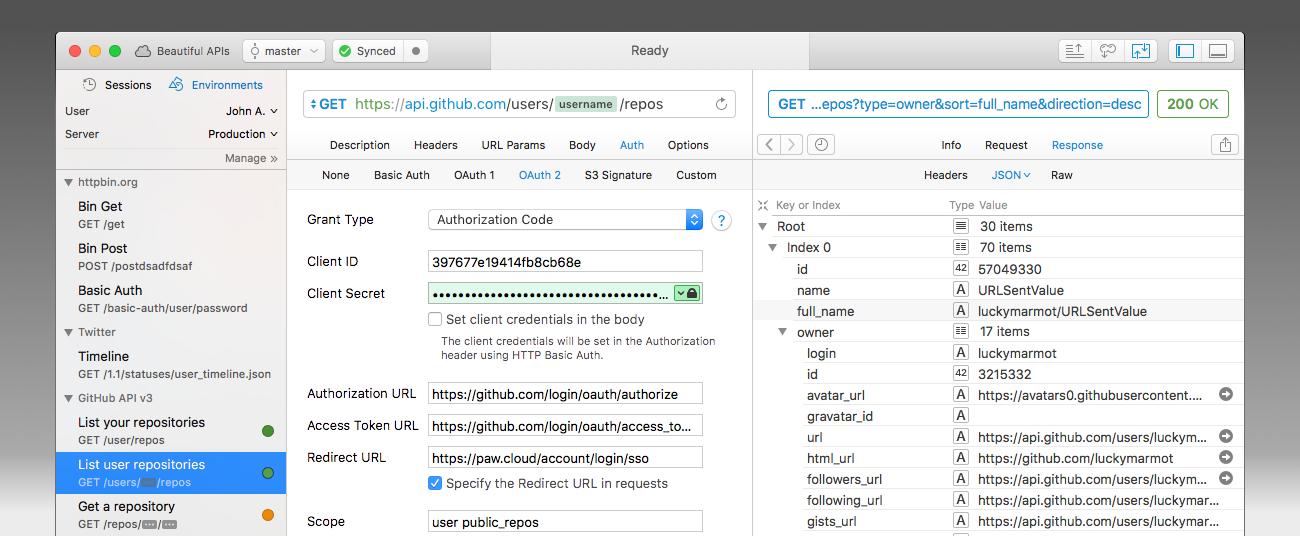Viewport: 1300px width, 536px height.
Task: Select Bin Get request in sidebar
Action: tap(171, 214)
